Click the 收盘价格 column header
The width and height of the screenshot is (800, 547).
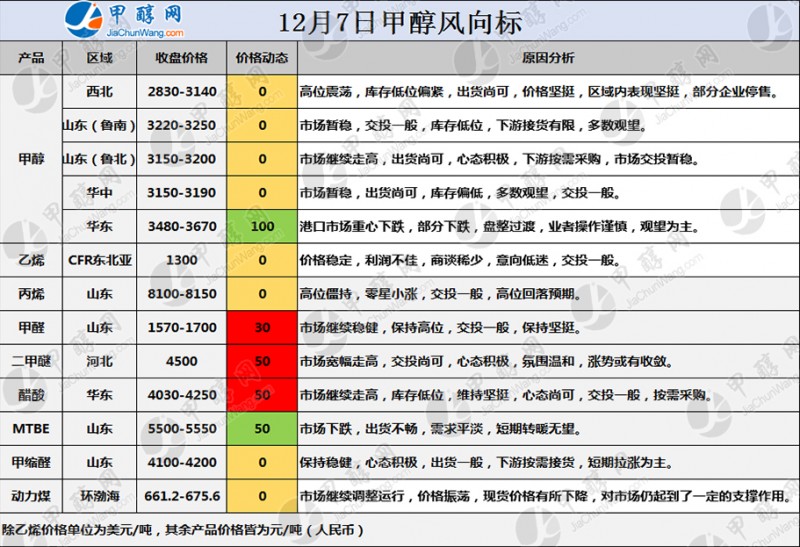tap(182, 58)
